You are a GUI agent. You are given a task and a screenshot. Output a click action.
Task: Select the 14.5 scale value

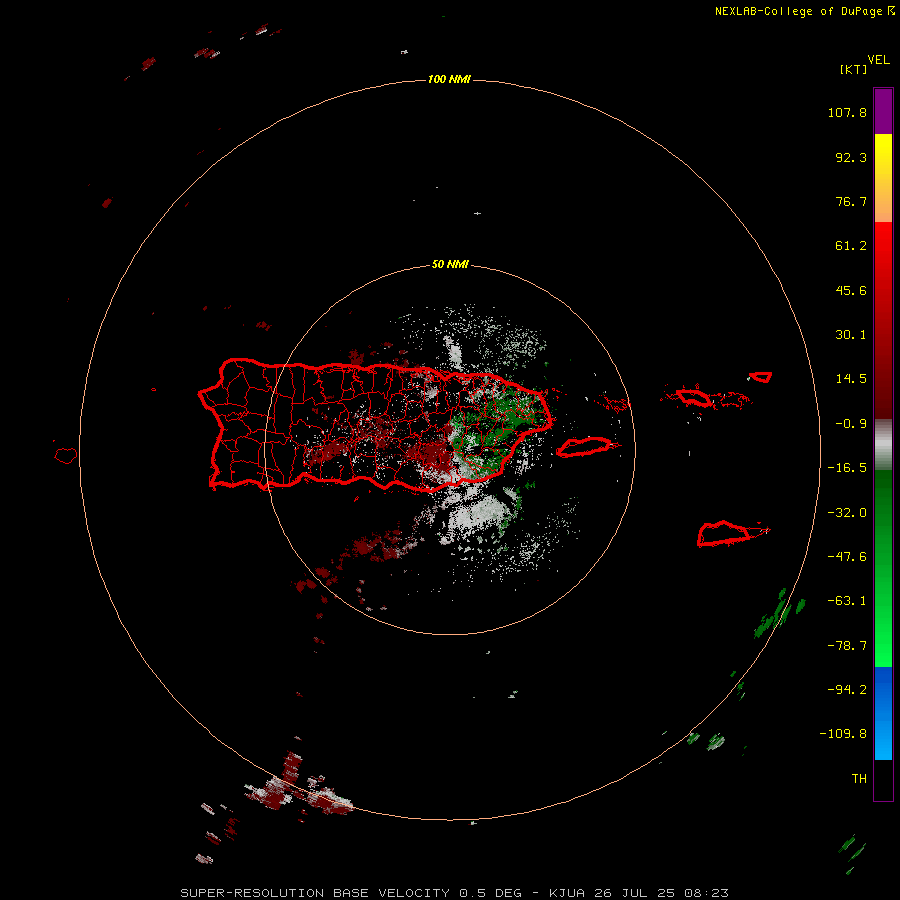tap(851, 379)
